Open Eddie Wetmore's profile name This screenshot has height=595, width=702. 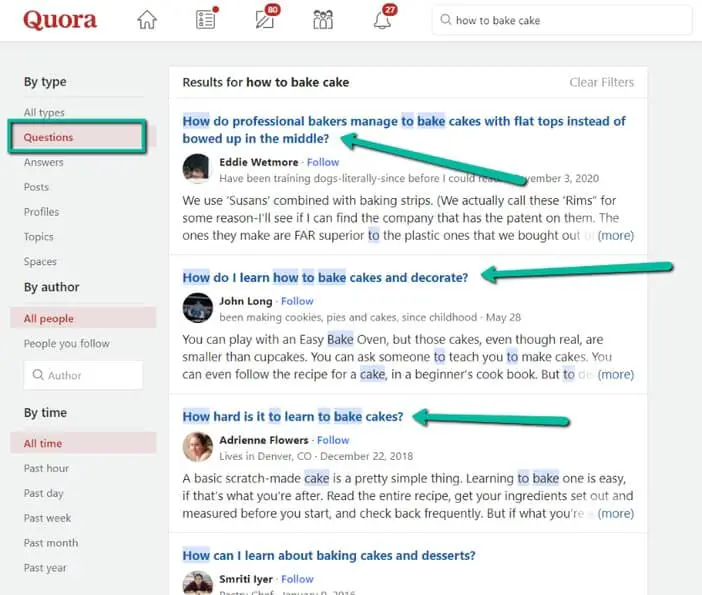pos(259,162)
